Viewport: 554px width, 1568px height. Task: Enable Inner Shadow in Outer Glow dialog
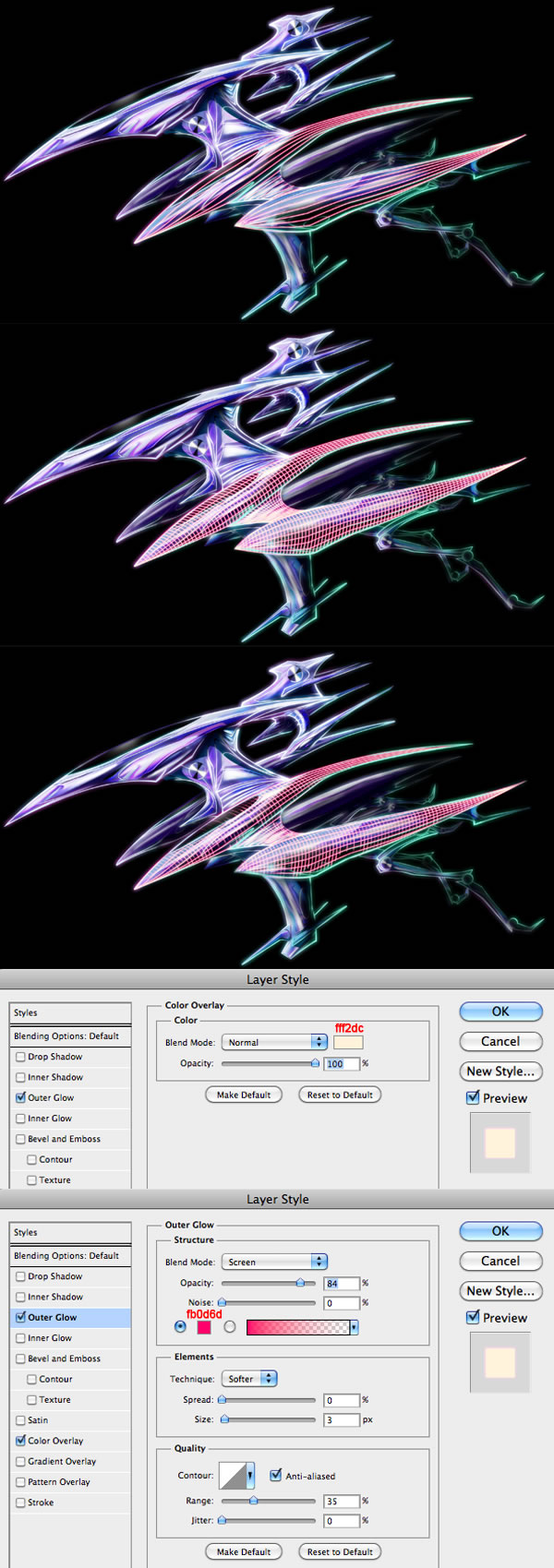[x=20, y=1297]
